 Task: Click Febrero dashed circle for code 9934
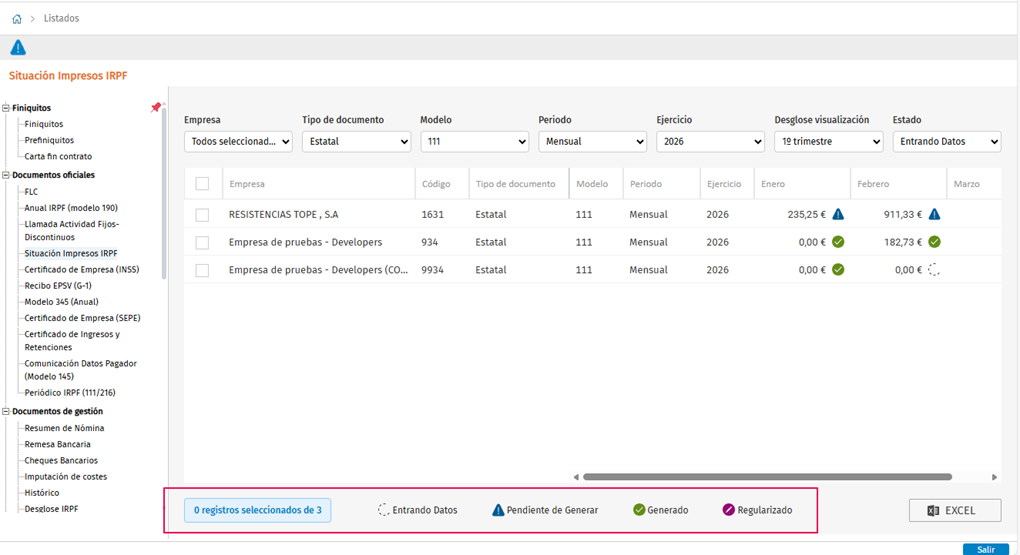coord(934,269)
